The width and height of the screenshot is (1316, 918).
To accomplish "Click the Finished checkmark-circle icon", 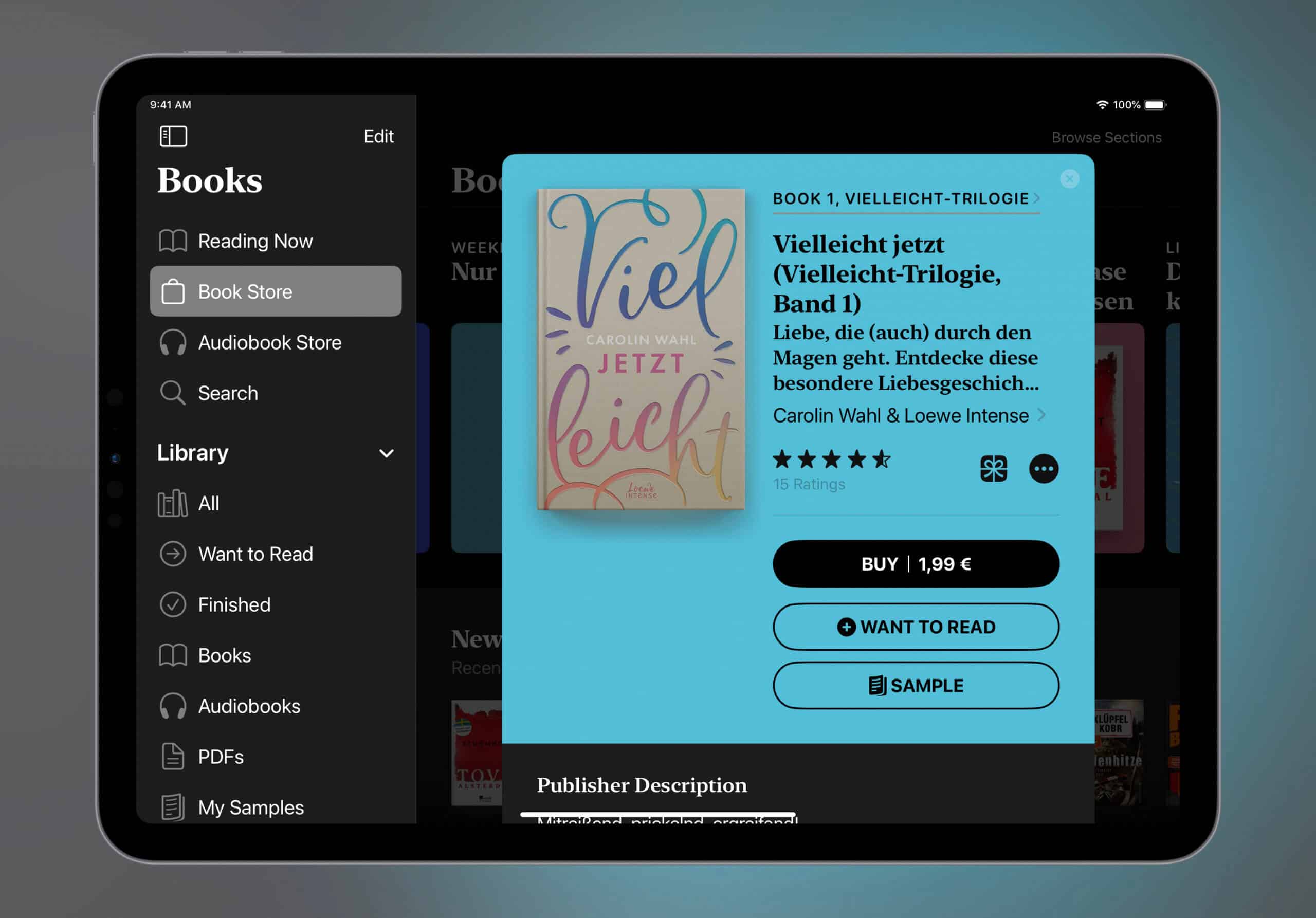I will point(173,604).
